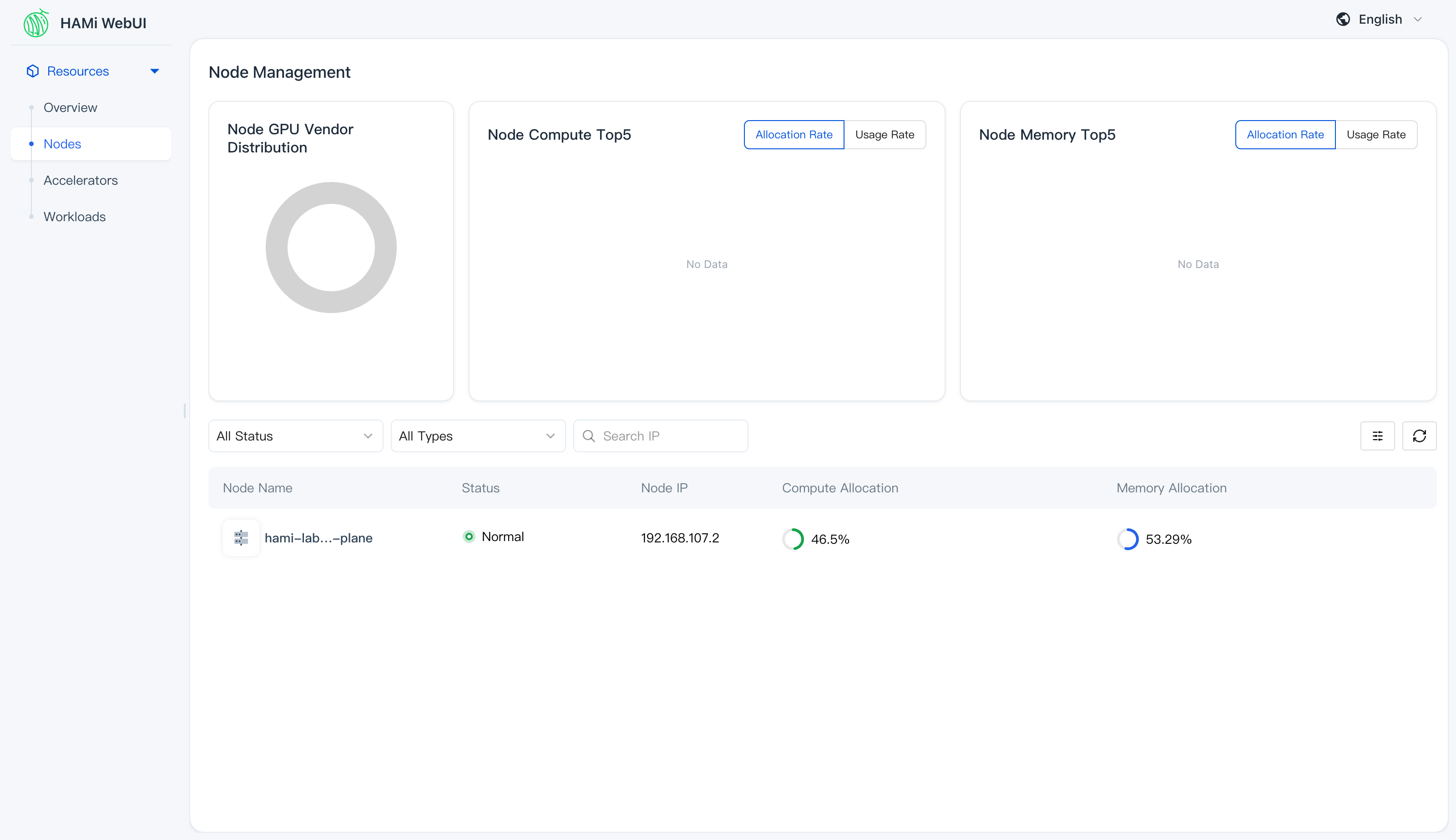This screenshot has width=1456, height=840.
Task: Open the column settings icon button
Action: 1378,436
